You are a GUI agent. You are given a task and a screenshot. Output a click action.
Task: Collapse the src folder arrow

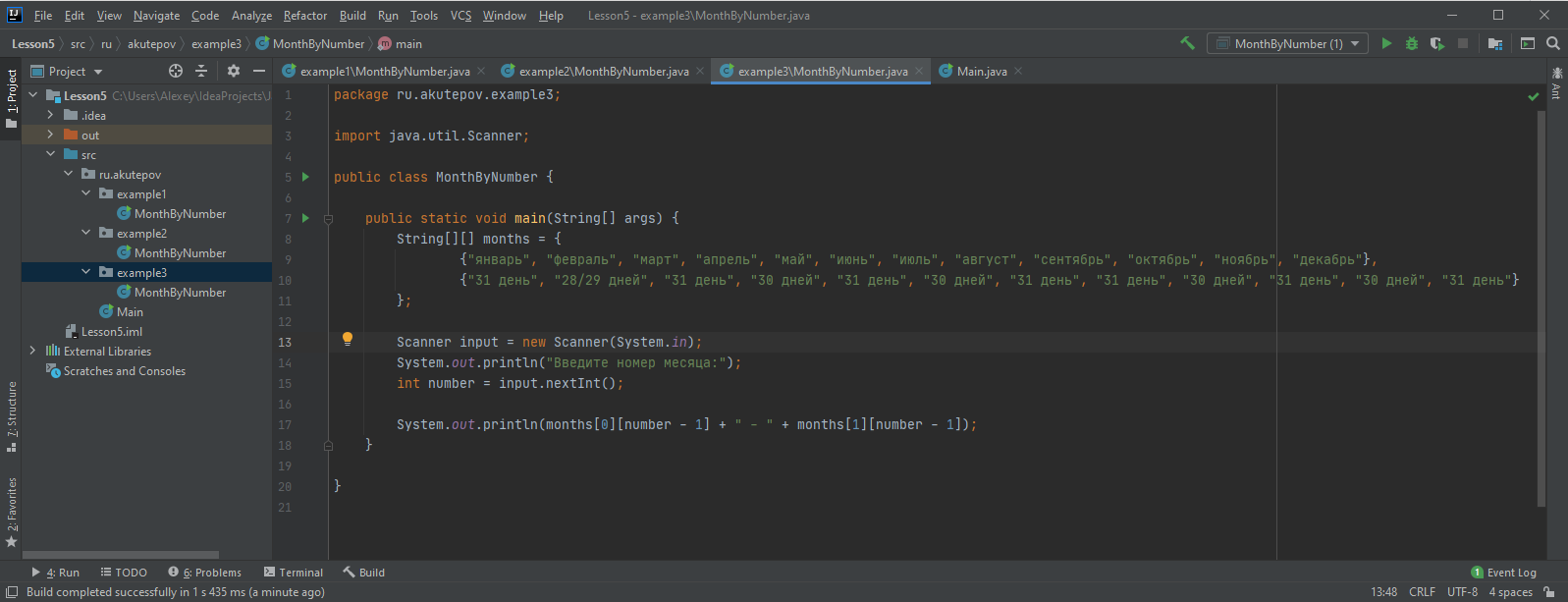pyautogui.click(x=51, y=154)
